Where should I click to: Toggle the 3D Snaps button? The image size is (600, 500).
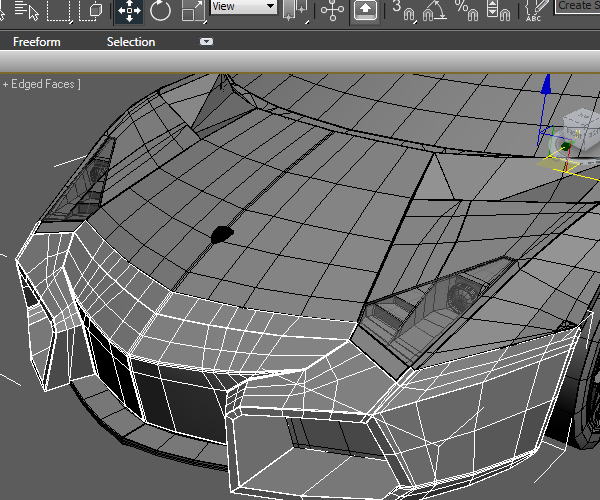(x=404, y=11)
